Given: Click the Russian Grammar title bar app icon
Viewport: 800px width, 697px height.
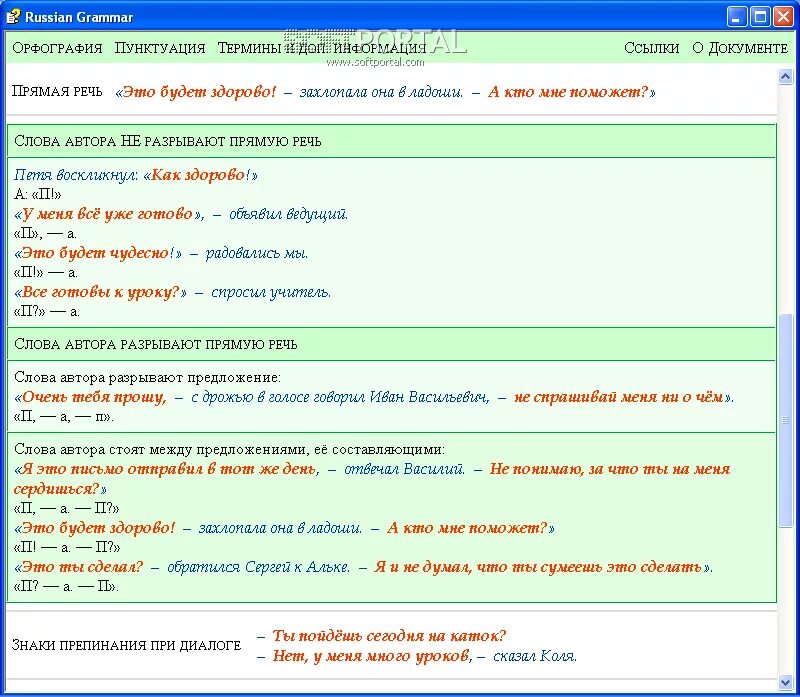Looking at the screenshot, I should point(13,17).
